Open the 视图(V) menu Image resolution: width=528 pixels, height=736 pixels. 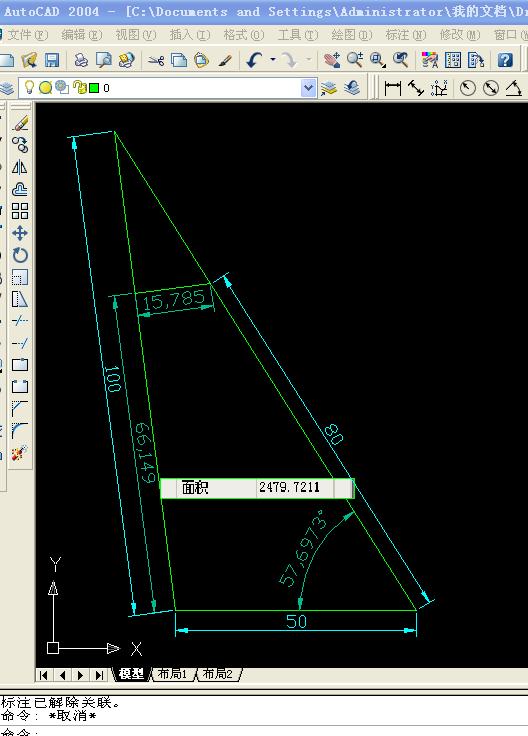(136, 35)
